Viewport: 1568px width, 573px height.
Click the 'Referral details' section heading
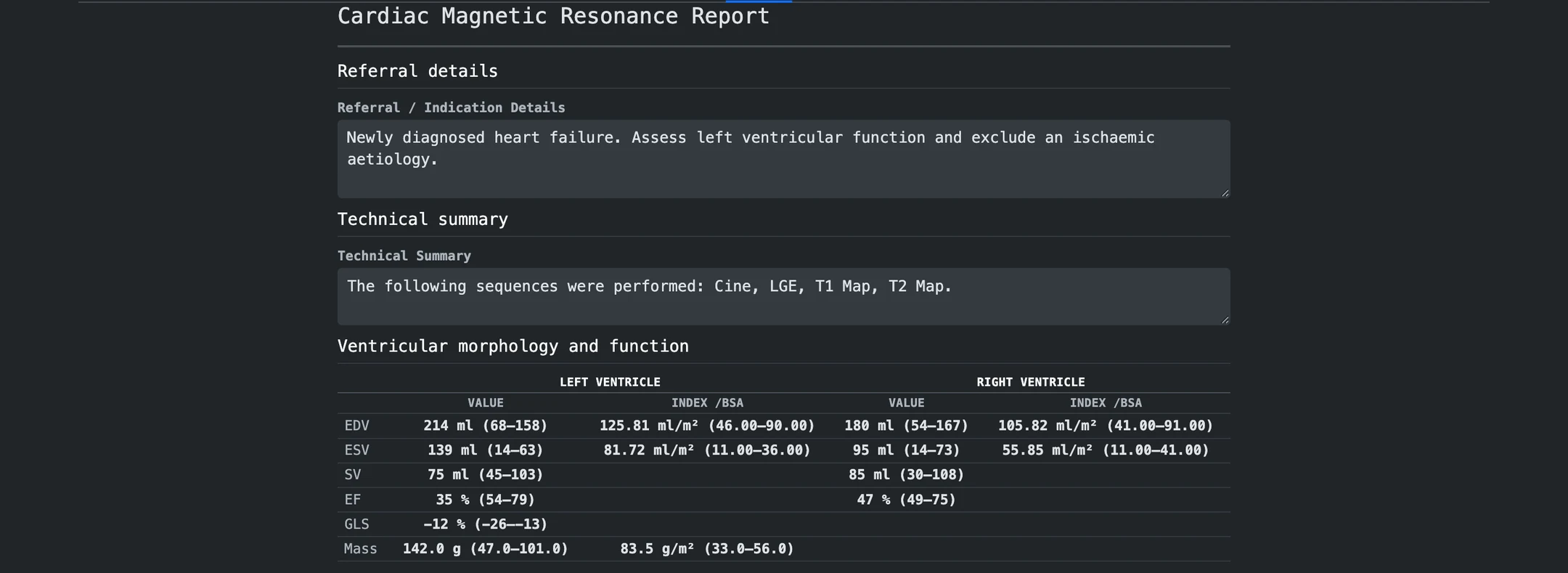pos(417,71)
